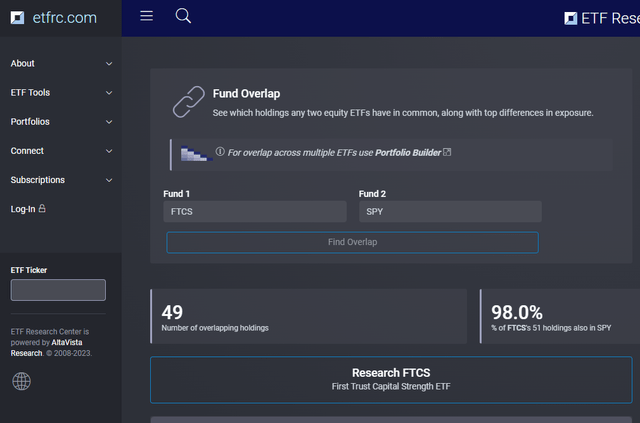Image resolution: width=640 pixels, height=423 pixels.
Task: Click the Portfolio Builder chart thumbnail
Action: (x=196, y=154)
